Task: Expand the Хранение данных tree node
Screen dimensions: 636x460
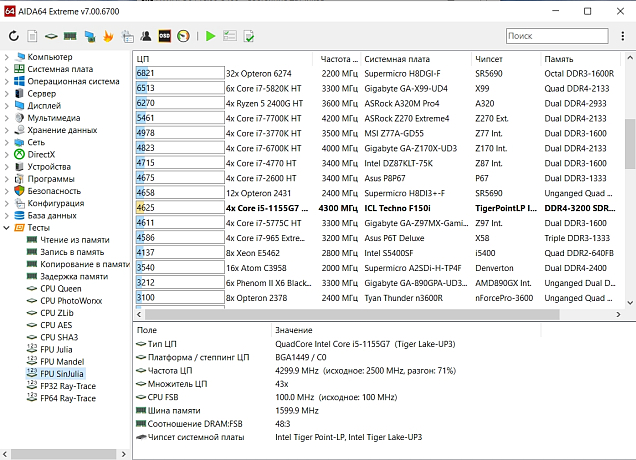Action: point(6,130)
